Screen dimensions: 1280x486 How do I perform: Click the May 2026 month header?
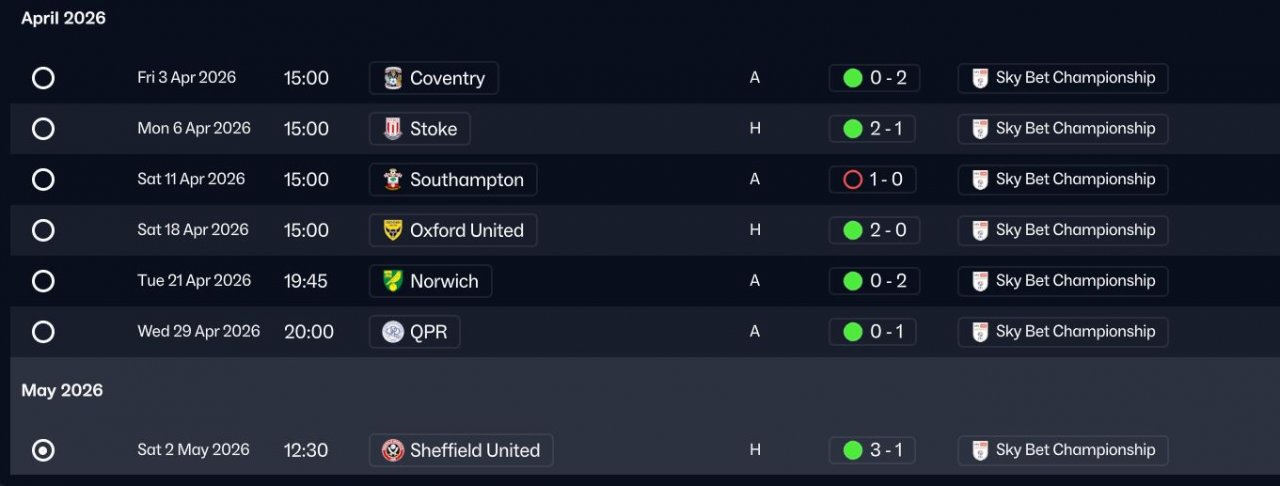point(62,390)
